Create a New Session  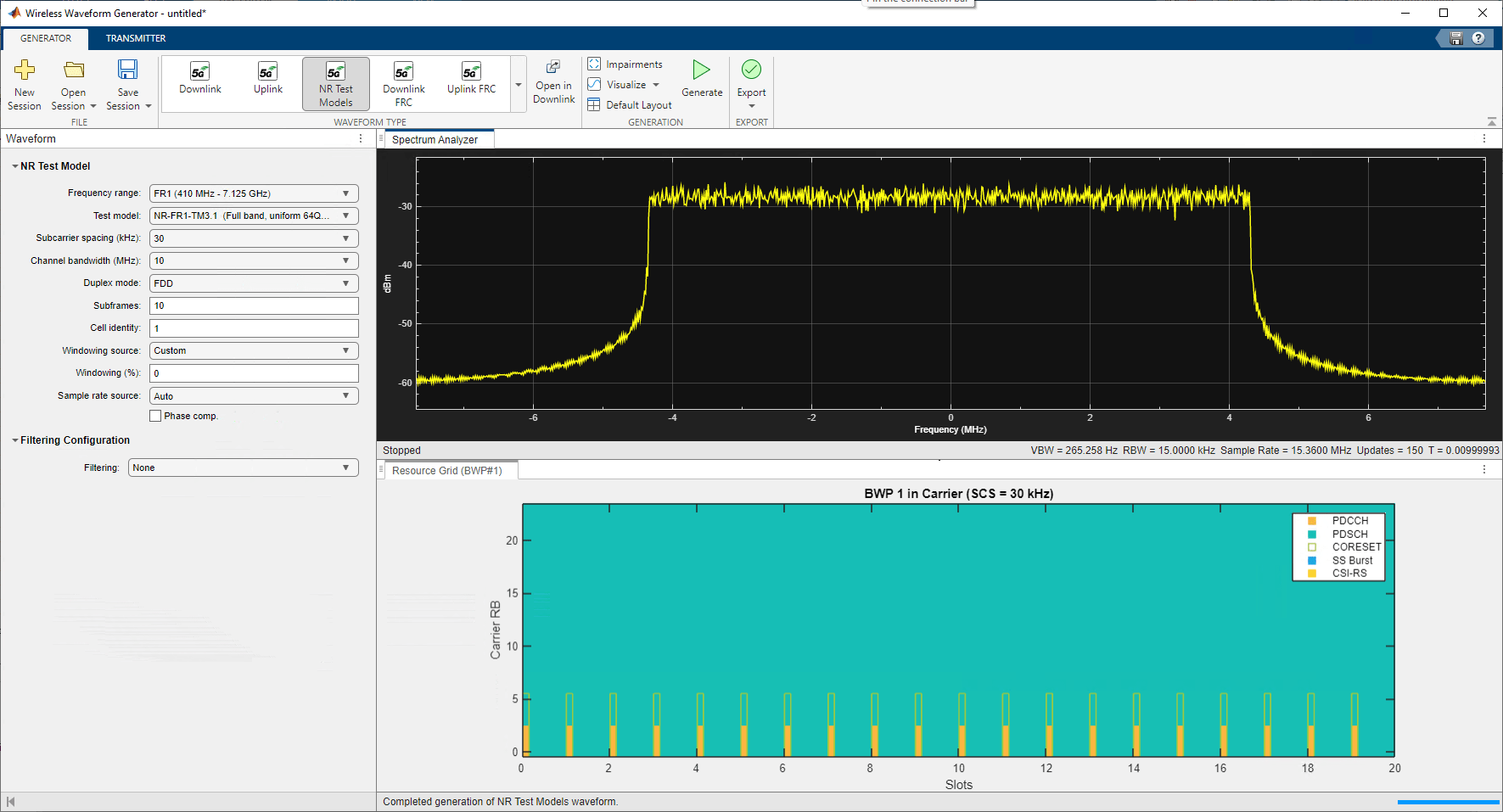[24, 83]
